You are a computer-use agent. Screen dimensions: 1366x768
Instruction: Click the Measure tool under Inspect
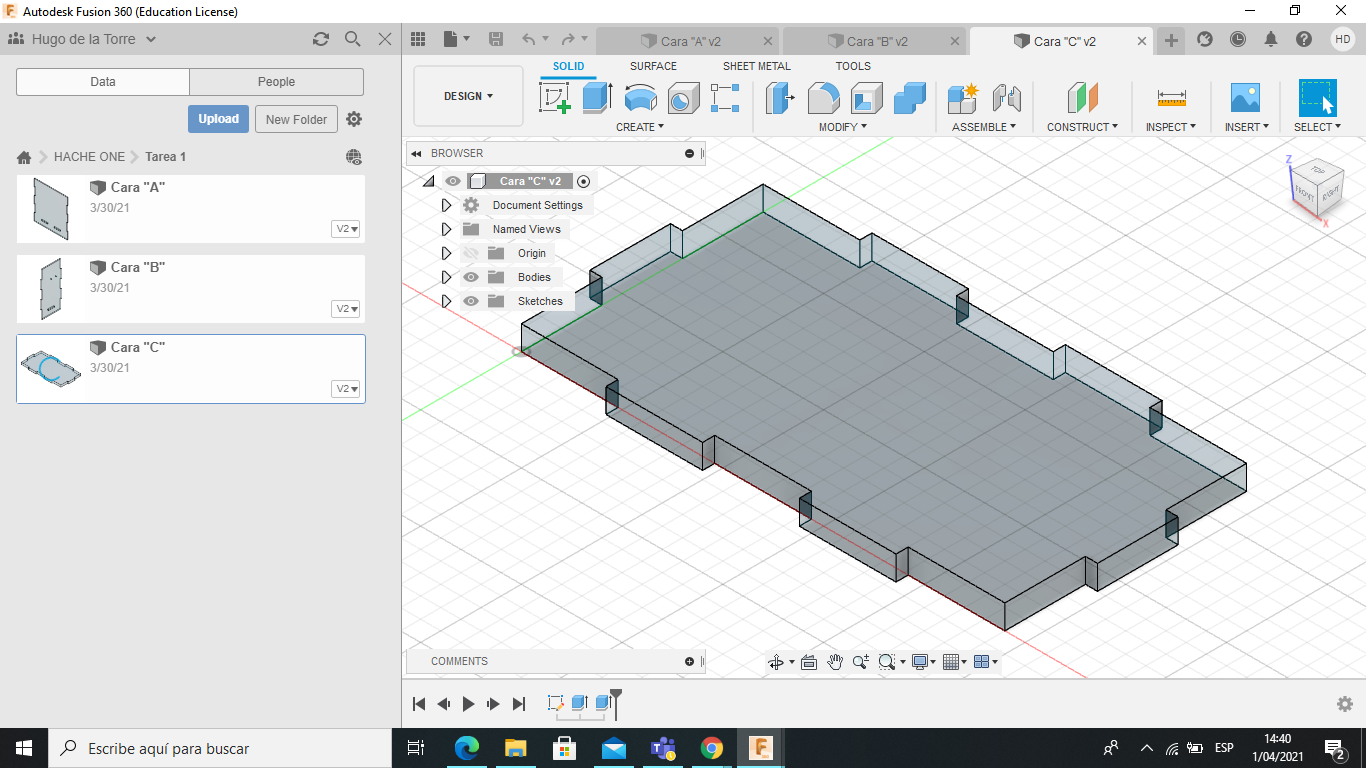[1171, 98]
